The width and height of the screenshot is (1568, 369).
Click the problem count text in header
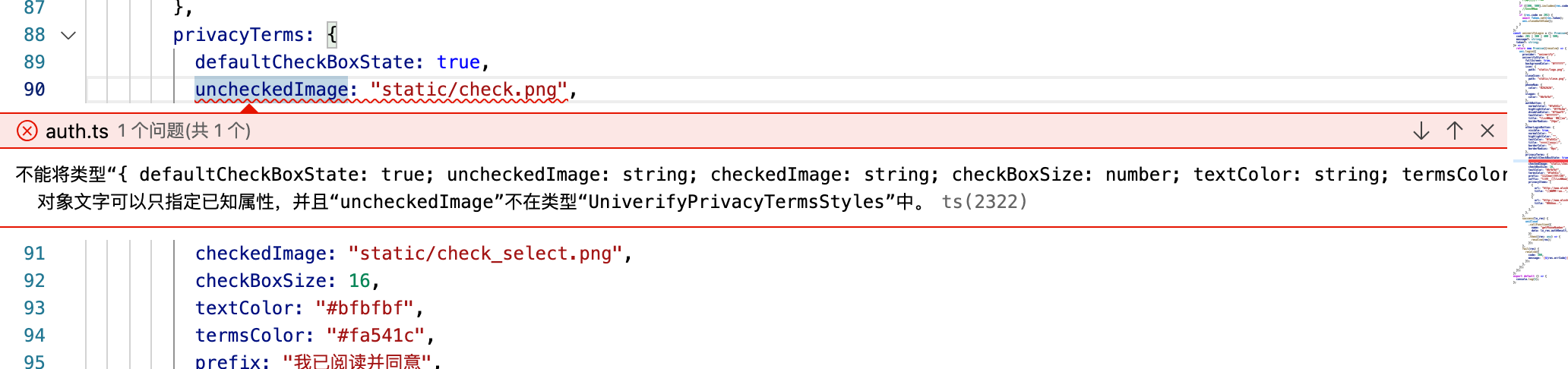[x=184, y=131]
